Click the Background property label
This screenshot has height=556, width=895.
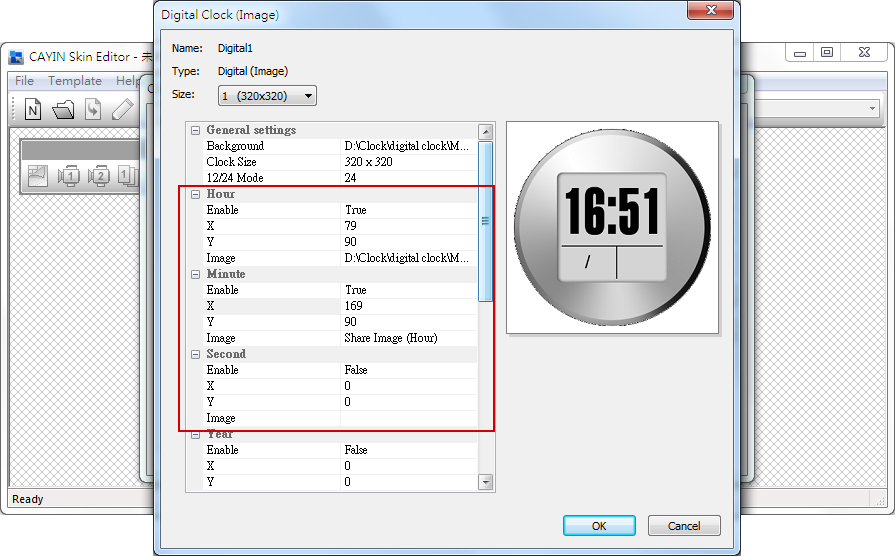tap(235, 146)
